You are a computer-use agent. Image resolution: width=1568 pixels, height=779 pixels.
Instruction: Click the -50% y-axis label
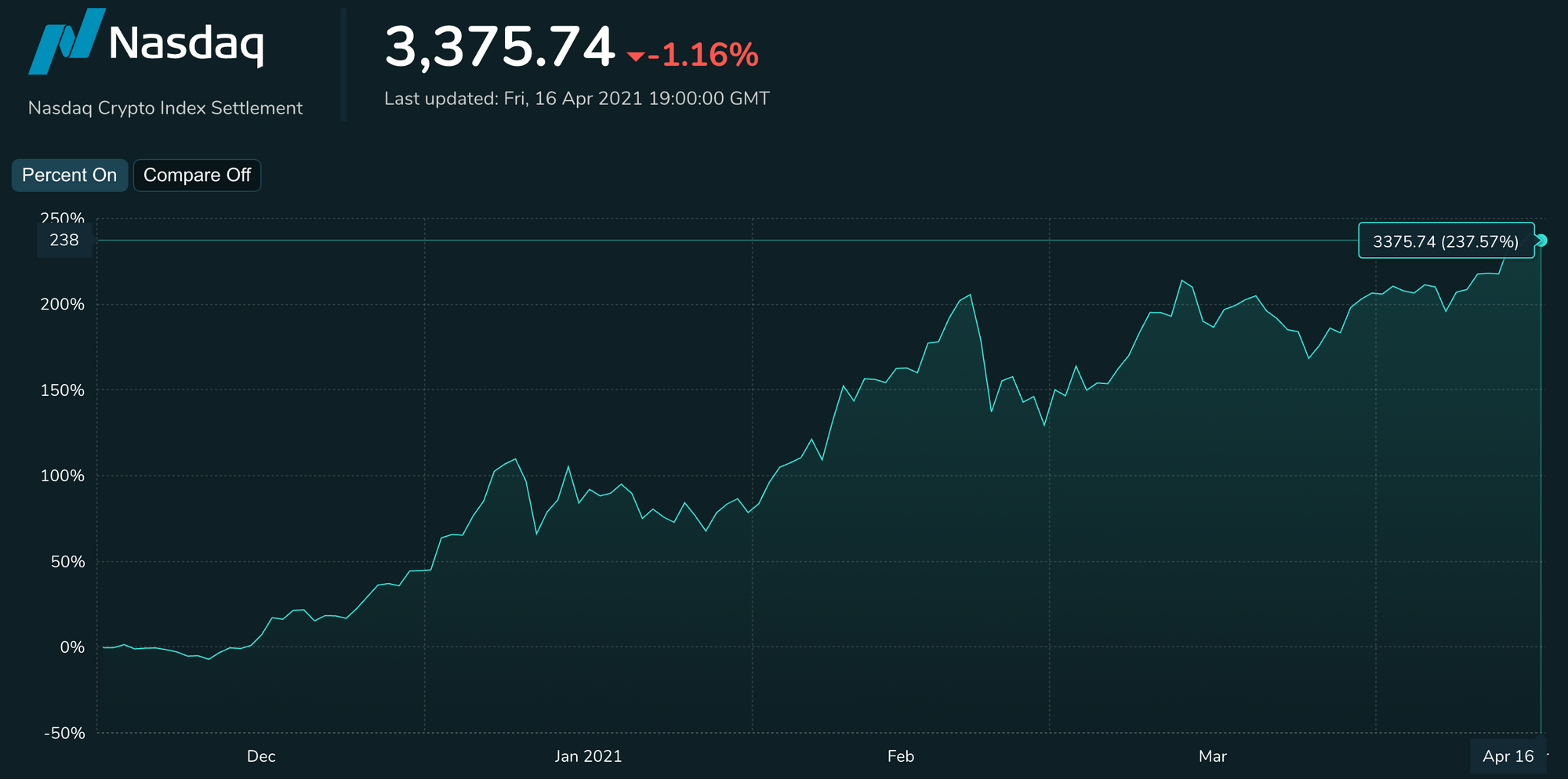pos(64,734)
